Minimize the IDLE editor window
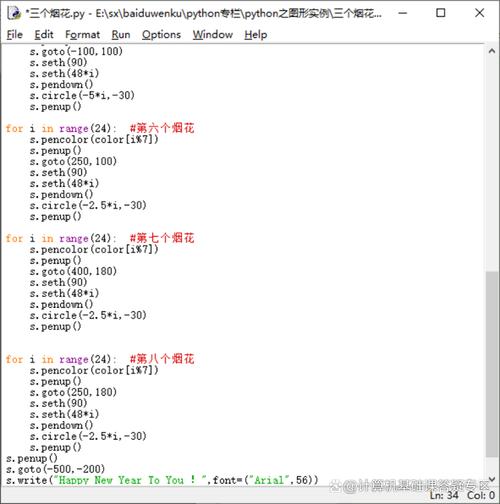Image resolution: width=500 pixels, height=504 pixels. point(403,13)
